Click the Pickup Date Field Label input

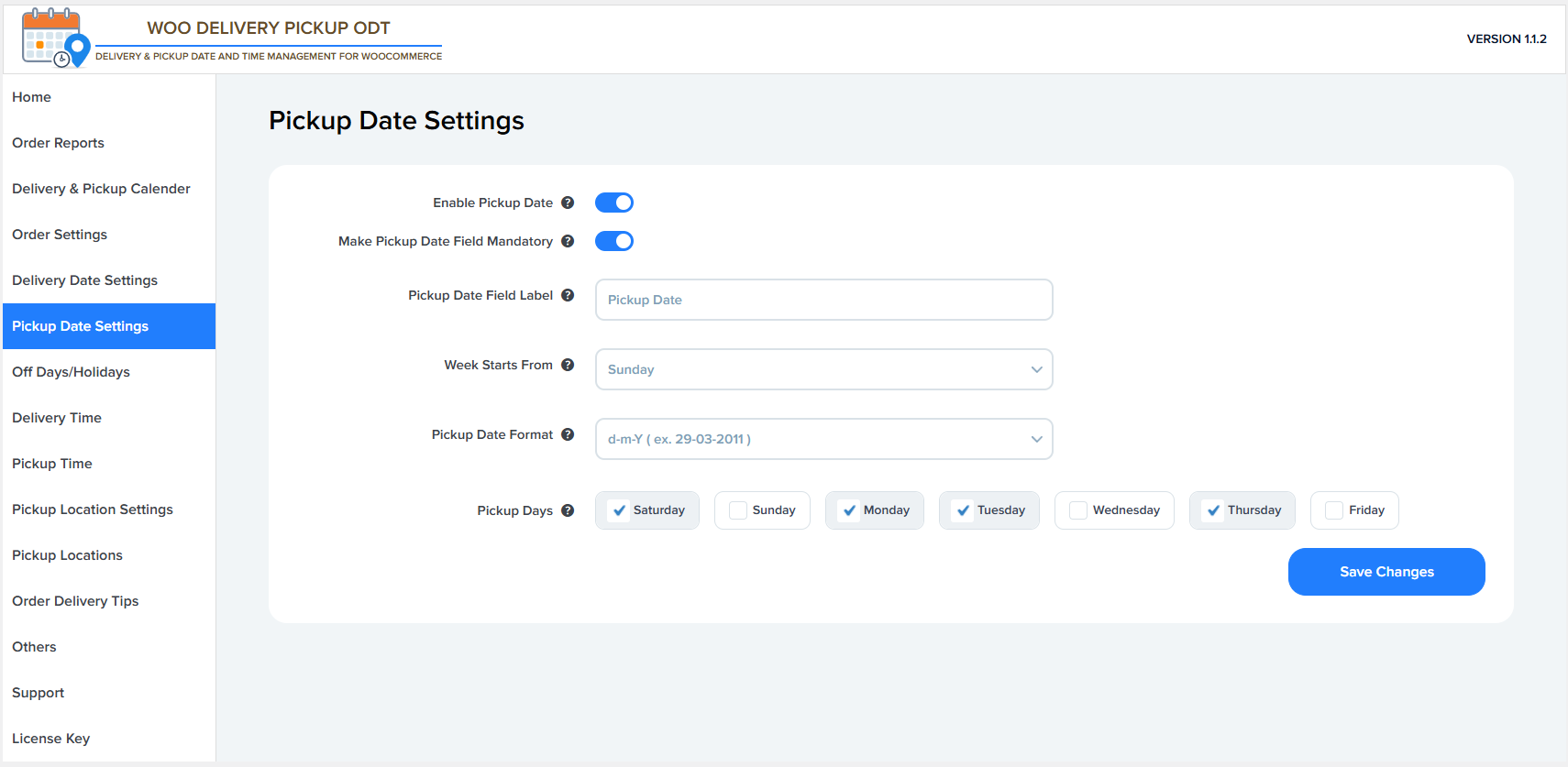click(823, 300)
